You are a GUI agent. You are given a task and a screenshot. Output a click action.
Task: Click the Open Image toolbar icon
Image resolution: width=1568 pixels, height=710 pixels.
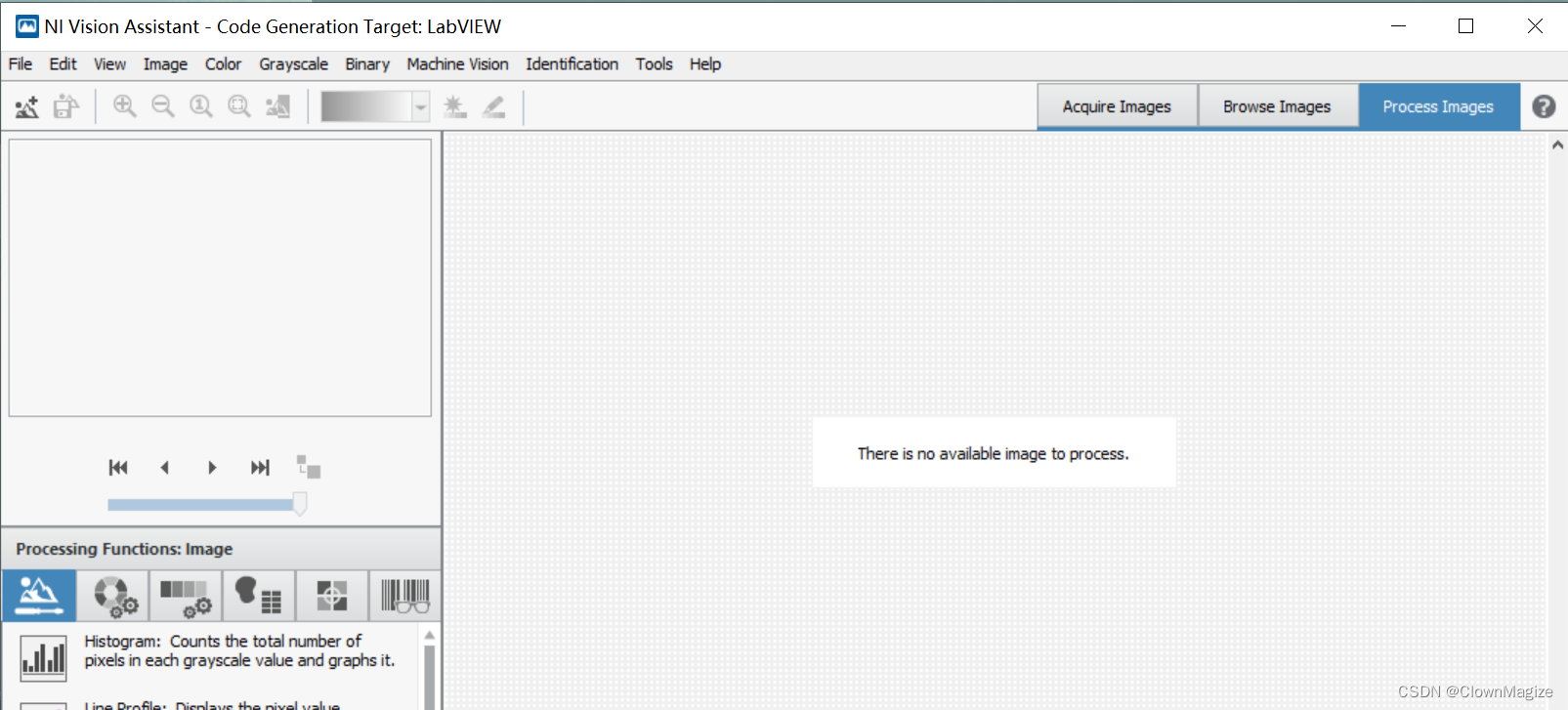27,106
